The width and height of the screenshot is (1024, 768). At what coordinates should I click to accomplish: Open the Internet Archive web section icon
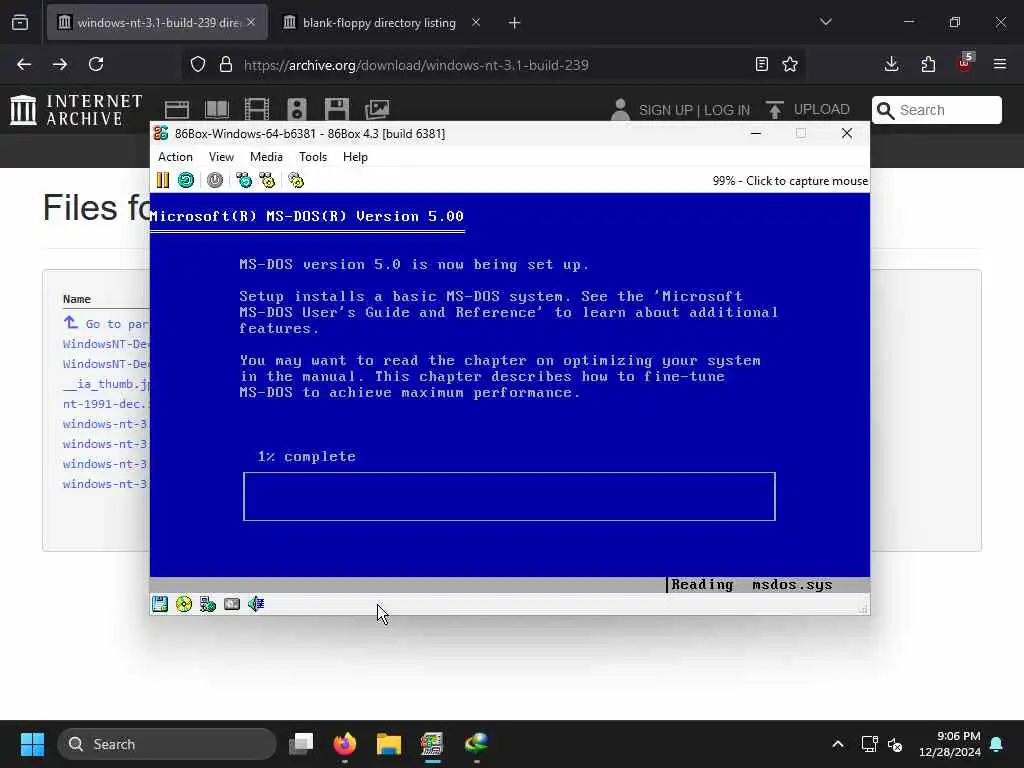(176, 109)
